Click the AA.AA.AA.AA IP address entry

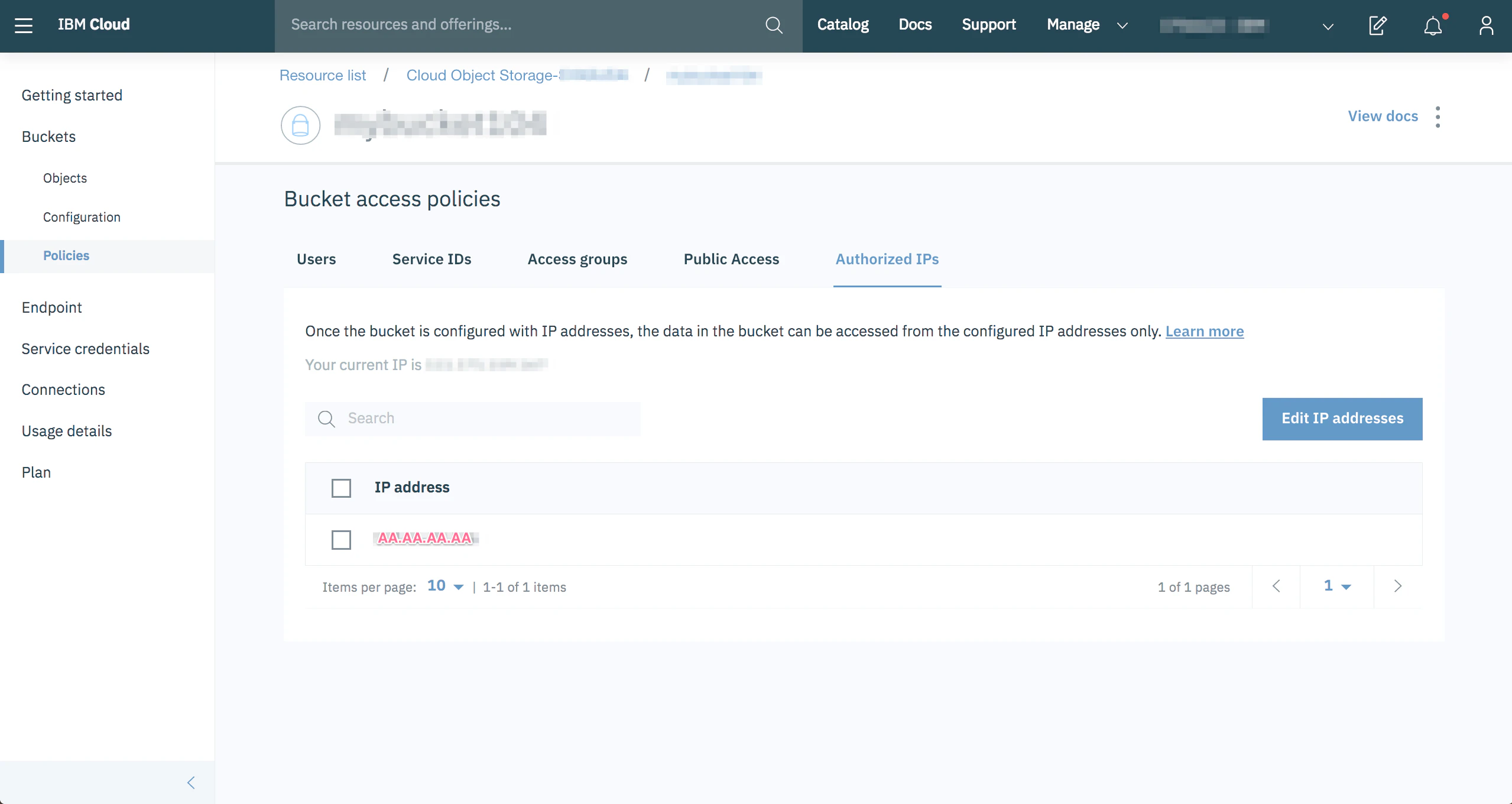(426, 538)
